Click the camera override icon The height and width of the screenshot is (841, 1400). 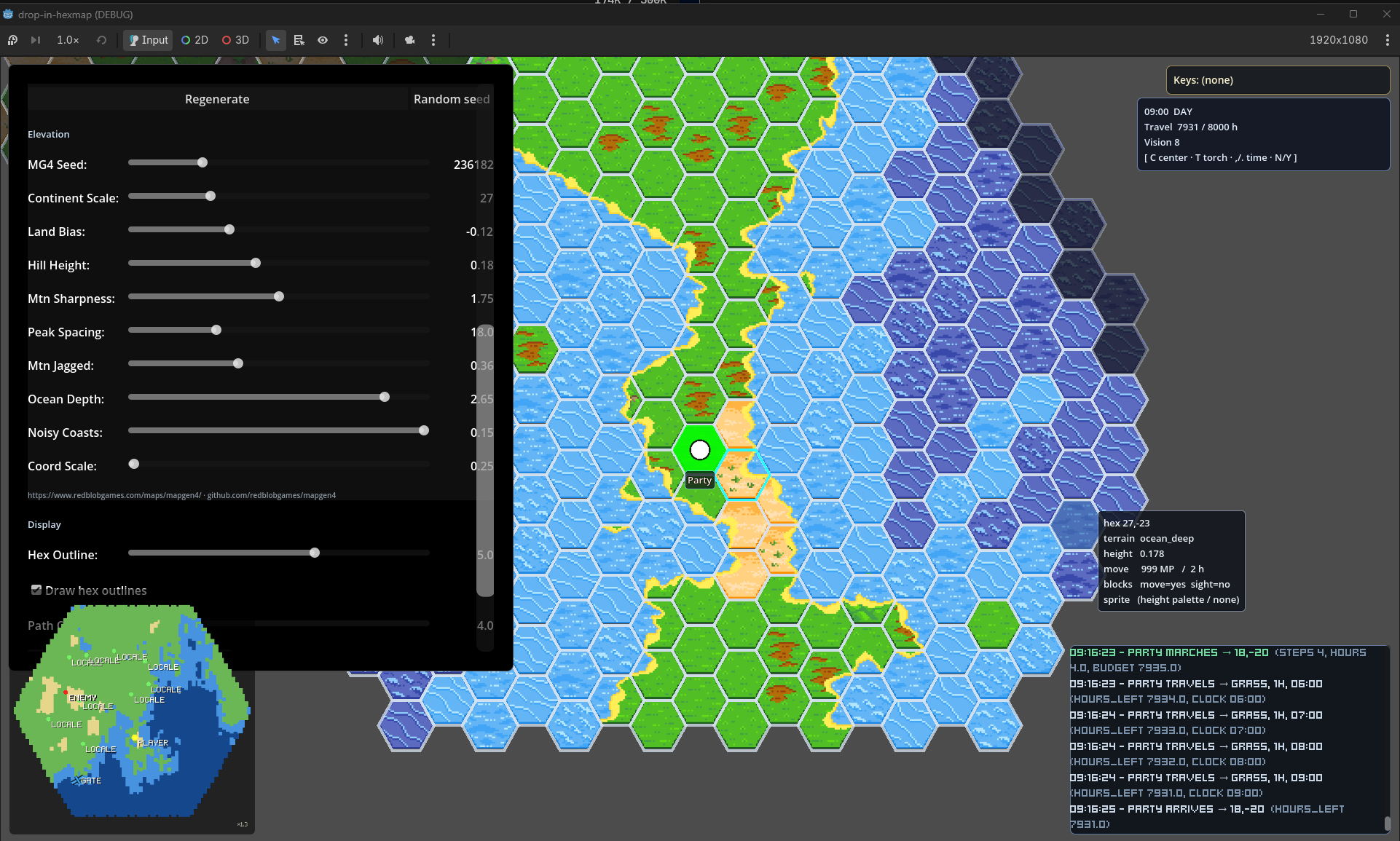click(410, 40)
